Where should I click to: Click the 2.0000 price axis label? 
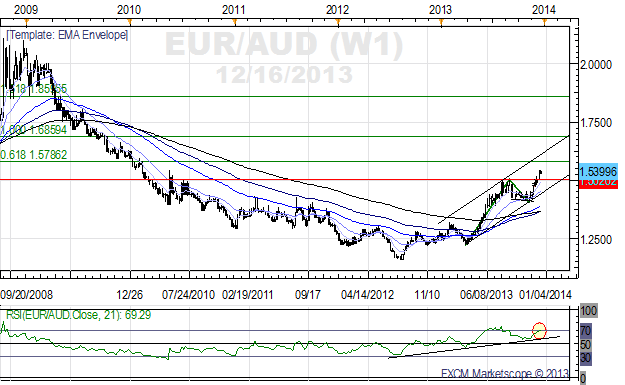(596, 65)
